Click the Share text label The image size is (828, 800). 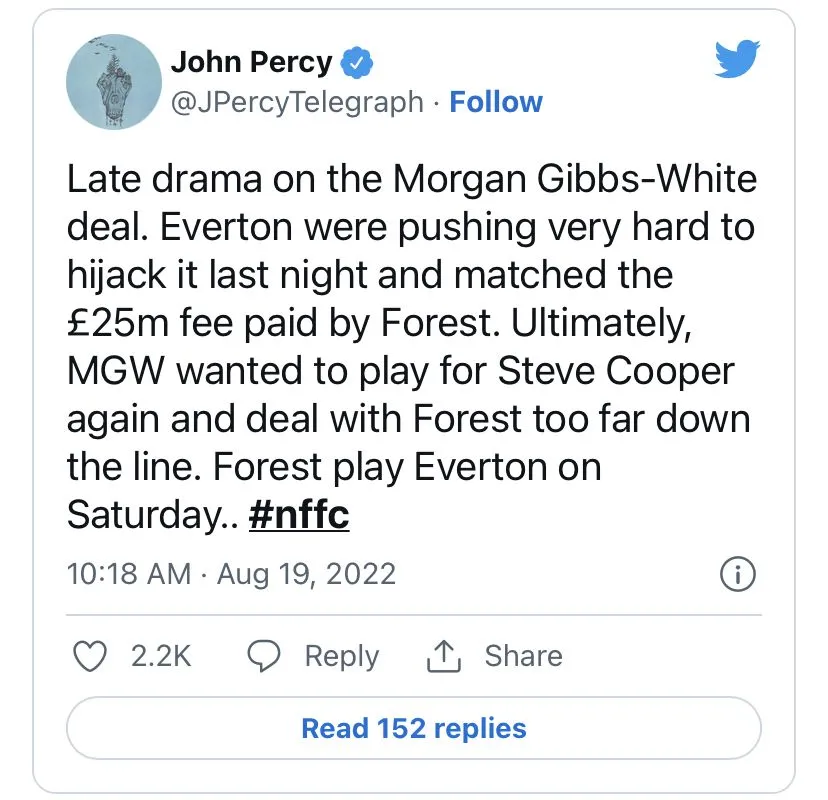pyautogui.click(x=523, y=656)
